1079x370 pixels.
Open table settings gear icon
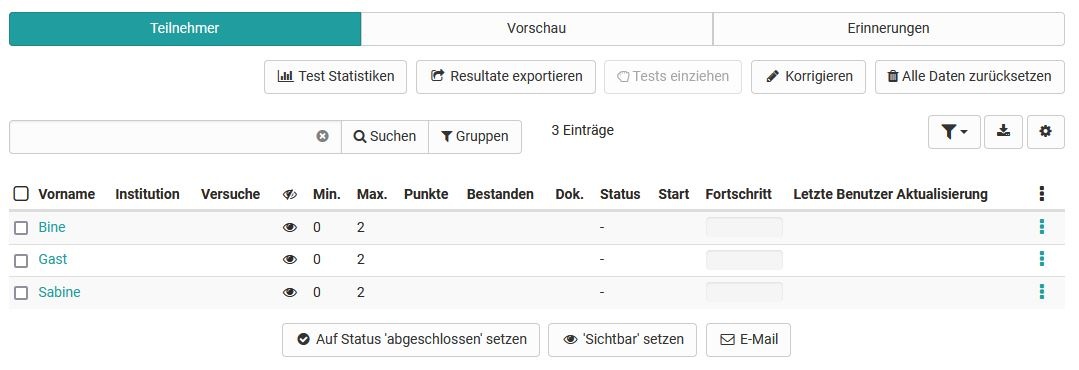1045,132
